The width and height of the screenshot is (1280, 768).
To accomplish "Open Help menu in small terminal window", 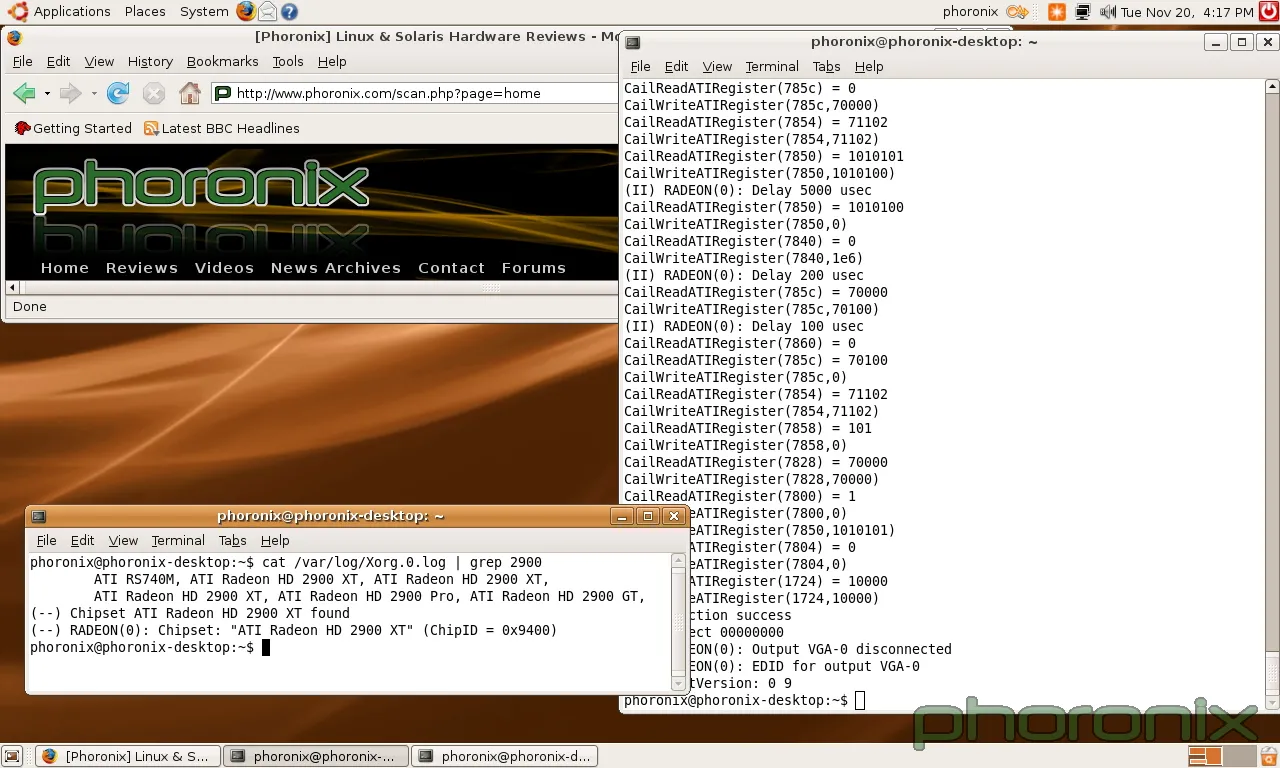I will click(x=275, y=540).
